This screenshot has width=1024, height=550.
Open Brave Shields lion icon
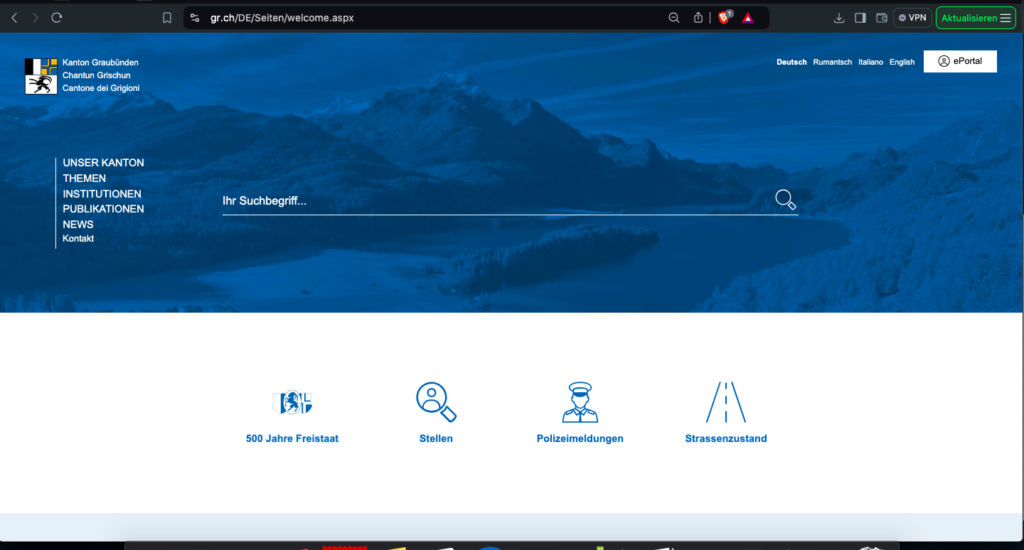click(724, 18)
